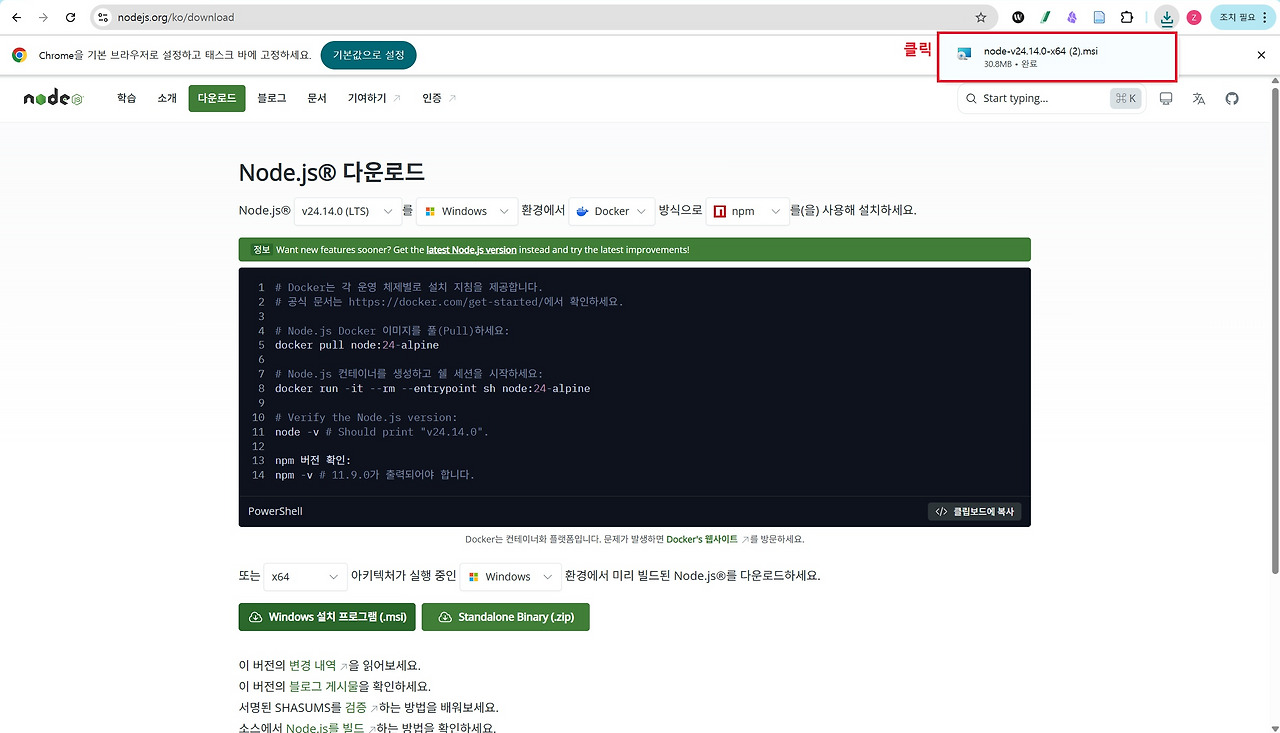Download Windows 설치 프로그램 (.msi)
Image resolution: width=1280 pixels, height=733 pixels.
[x=327, y=617]
